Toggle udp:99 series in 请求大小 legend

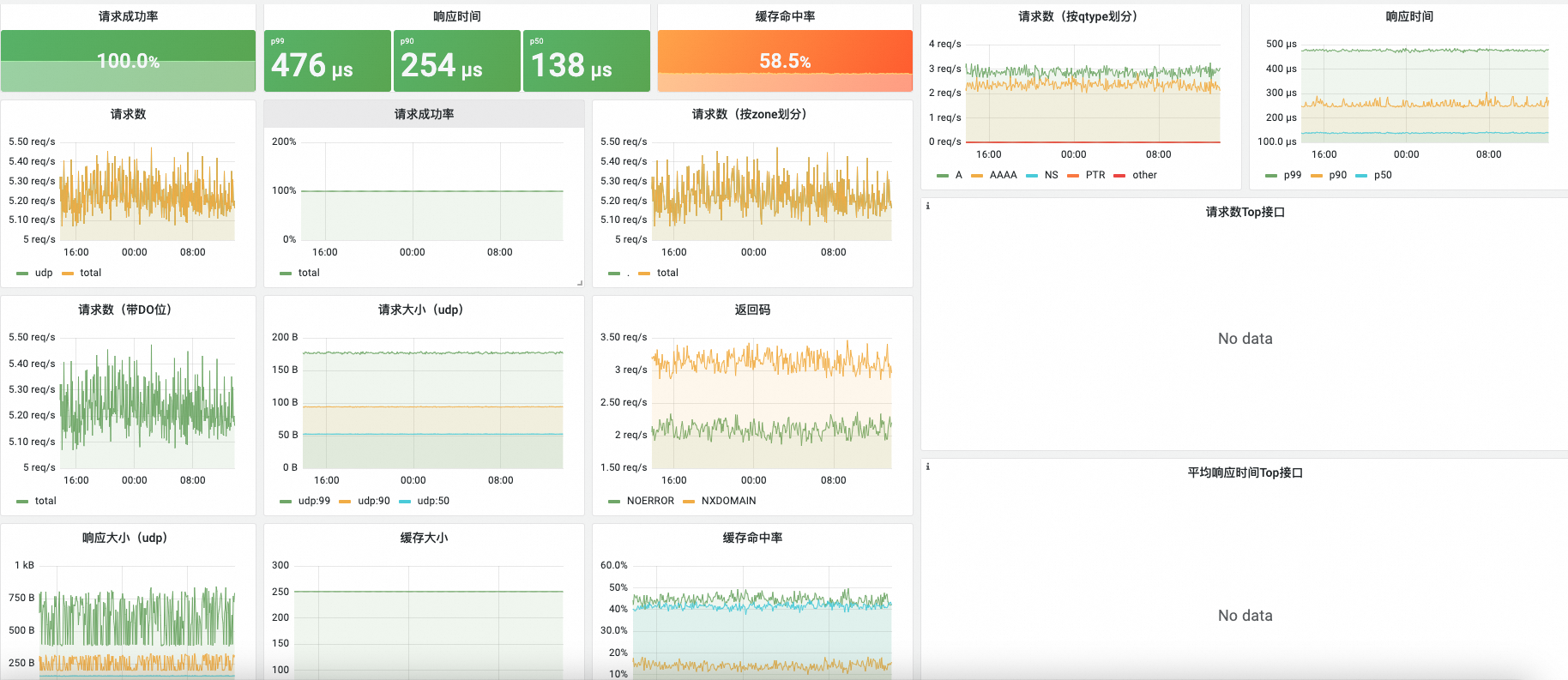[314, 501]
